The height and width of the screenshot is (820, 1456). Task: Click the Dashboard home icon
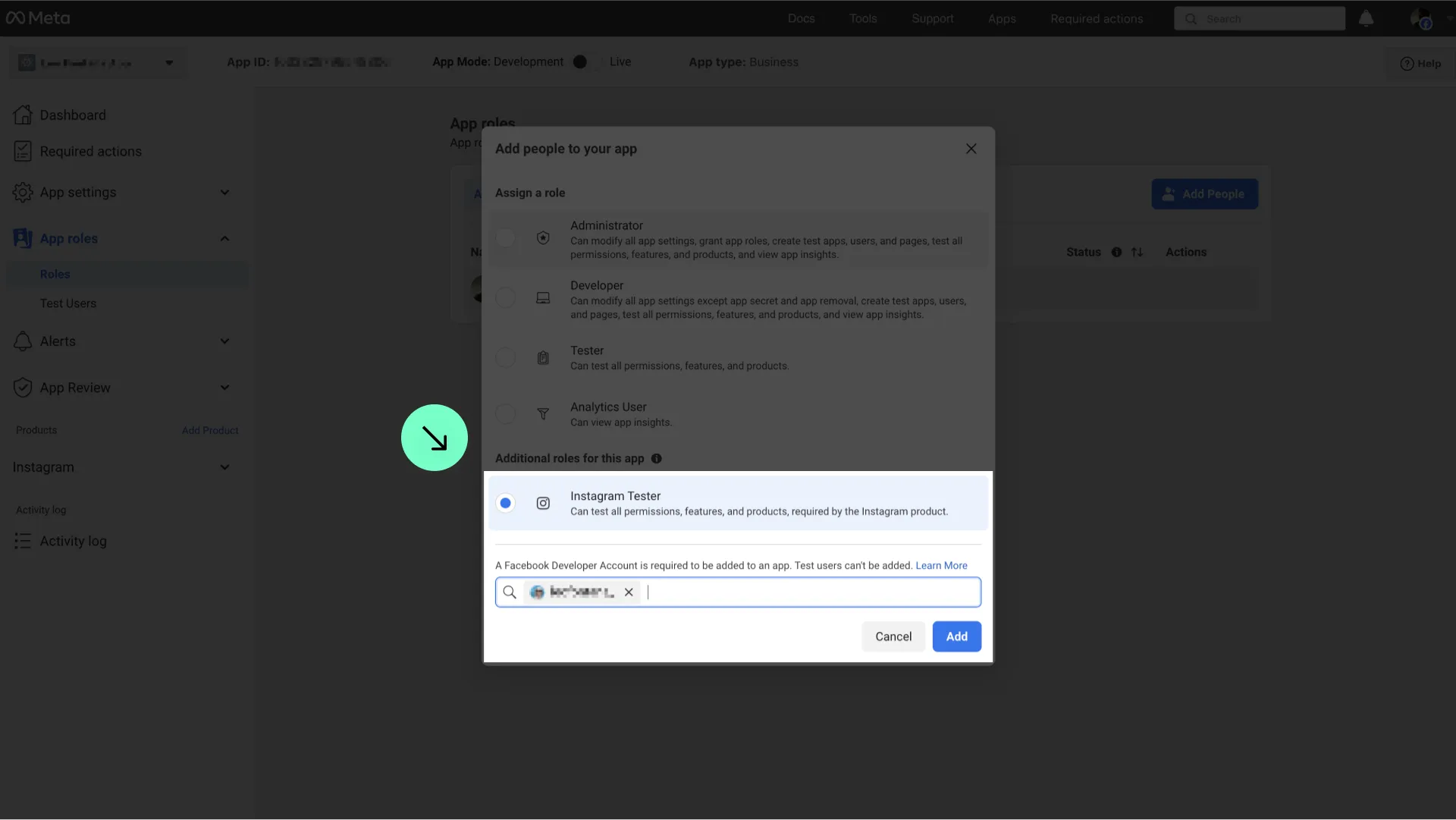coord(23,115)
